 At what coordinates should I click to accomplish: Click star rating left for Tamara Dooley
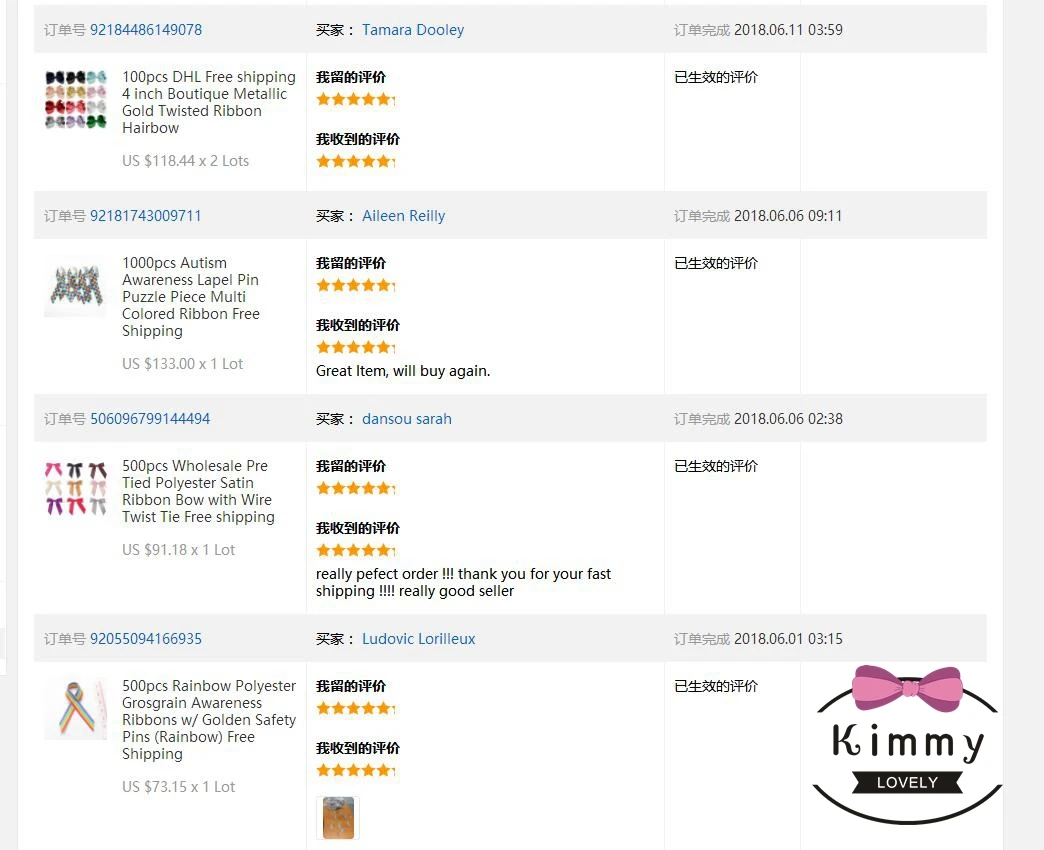coord(355,99)
